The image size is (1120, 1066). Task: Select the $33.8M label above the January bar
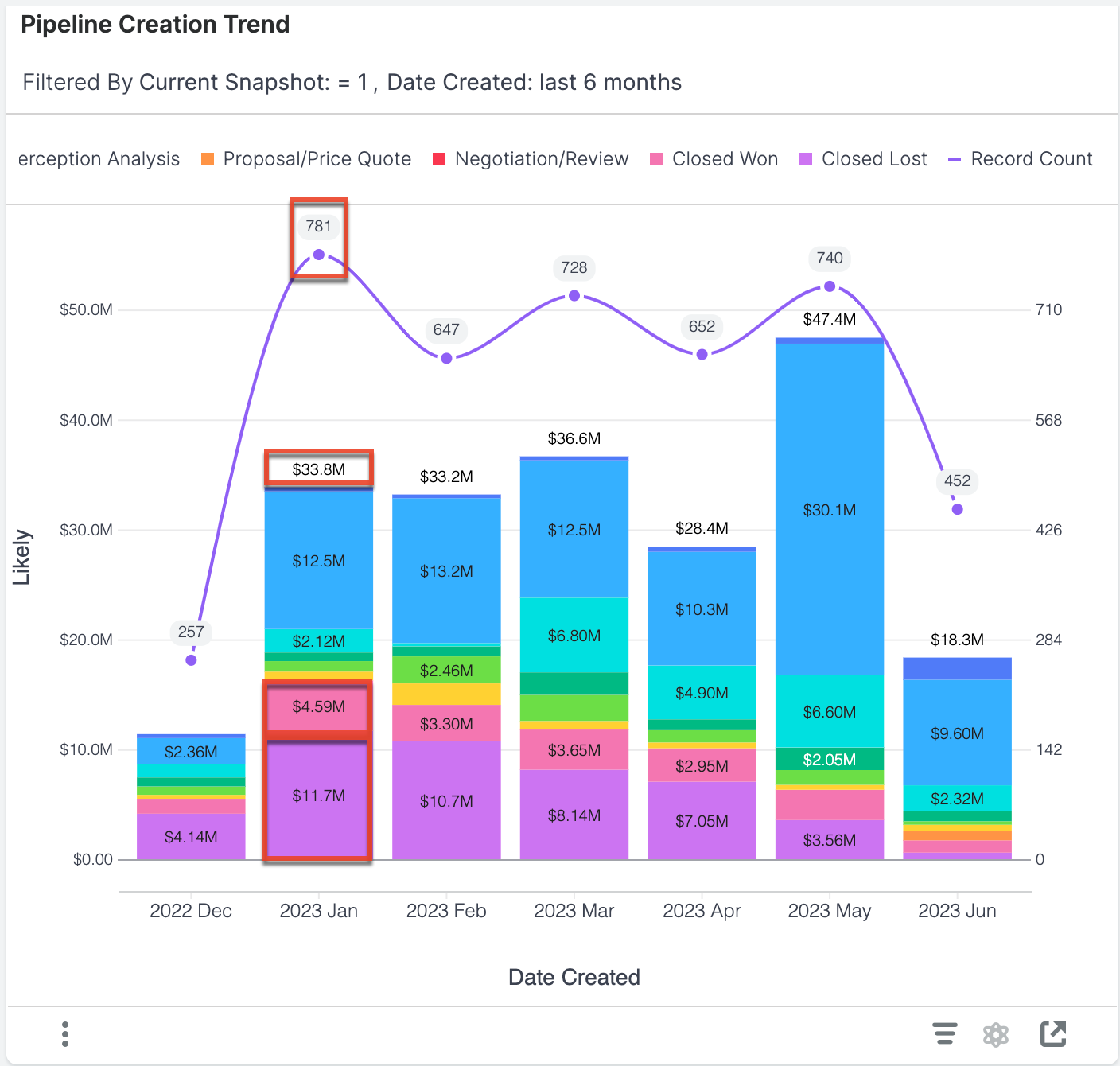[318, 469]
